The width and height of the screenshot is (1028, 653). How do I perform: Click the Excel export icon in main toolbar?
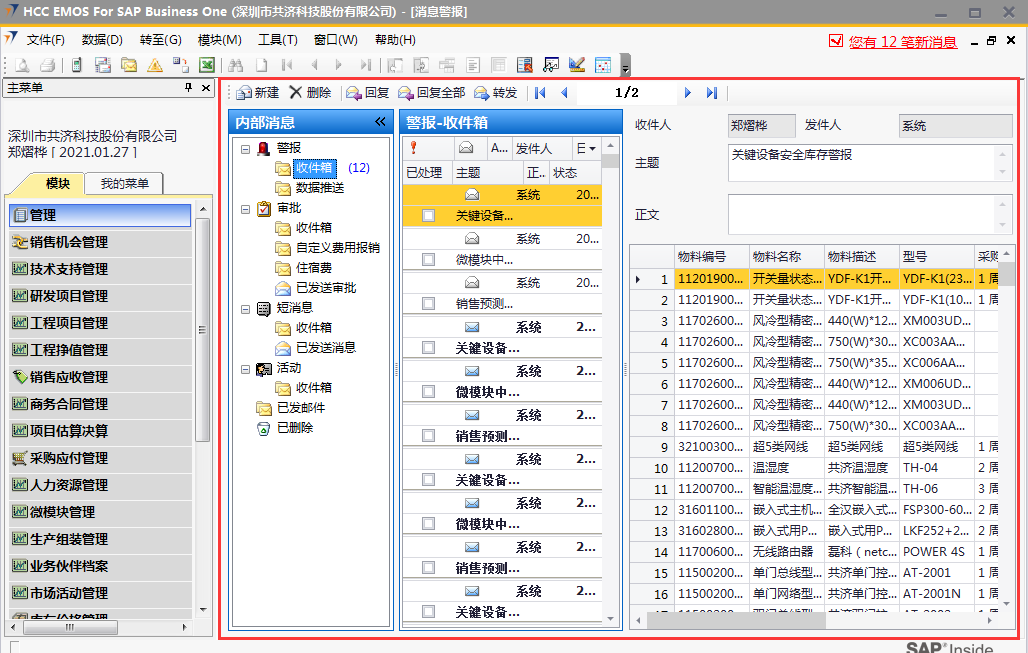(x=206, y=65)
